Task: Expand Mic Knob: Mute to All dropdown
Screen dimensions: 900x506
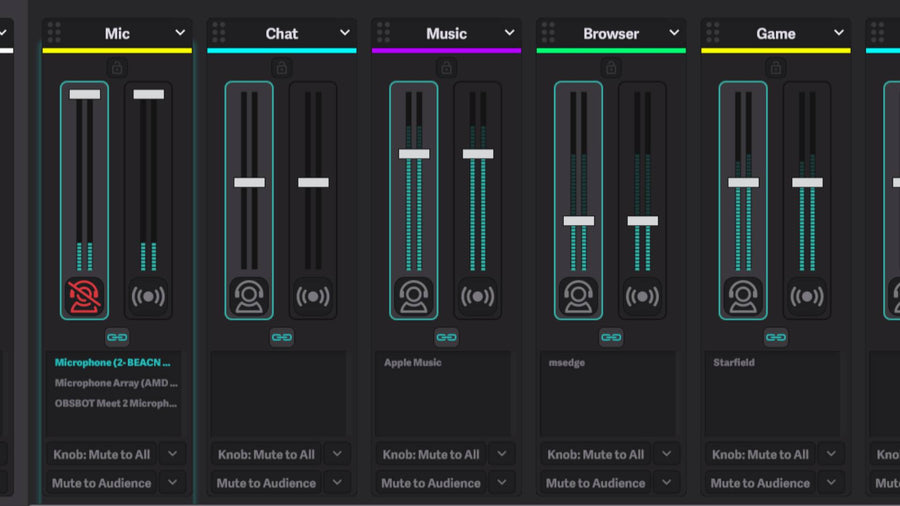Action: coord(173,454)
